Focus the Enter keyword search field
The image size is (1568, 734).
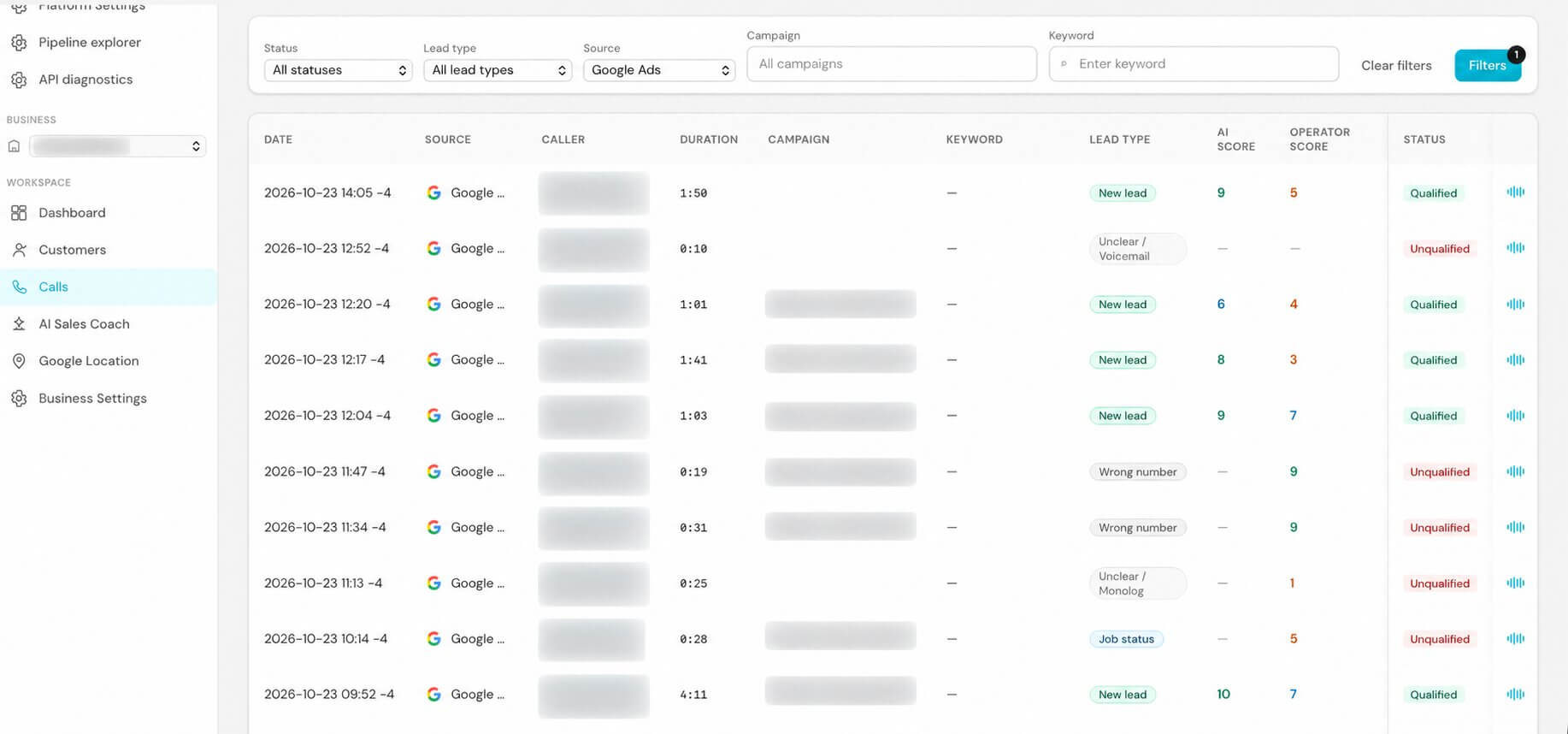pos(1194,64)
